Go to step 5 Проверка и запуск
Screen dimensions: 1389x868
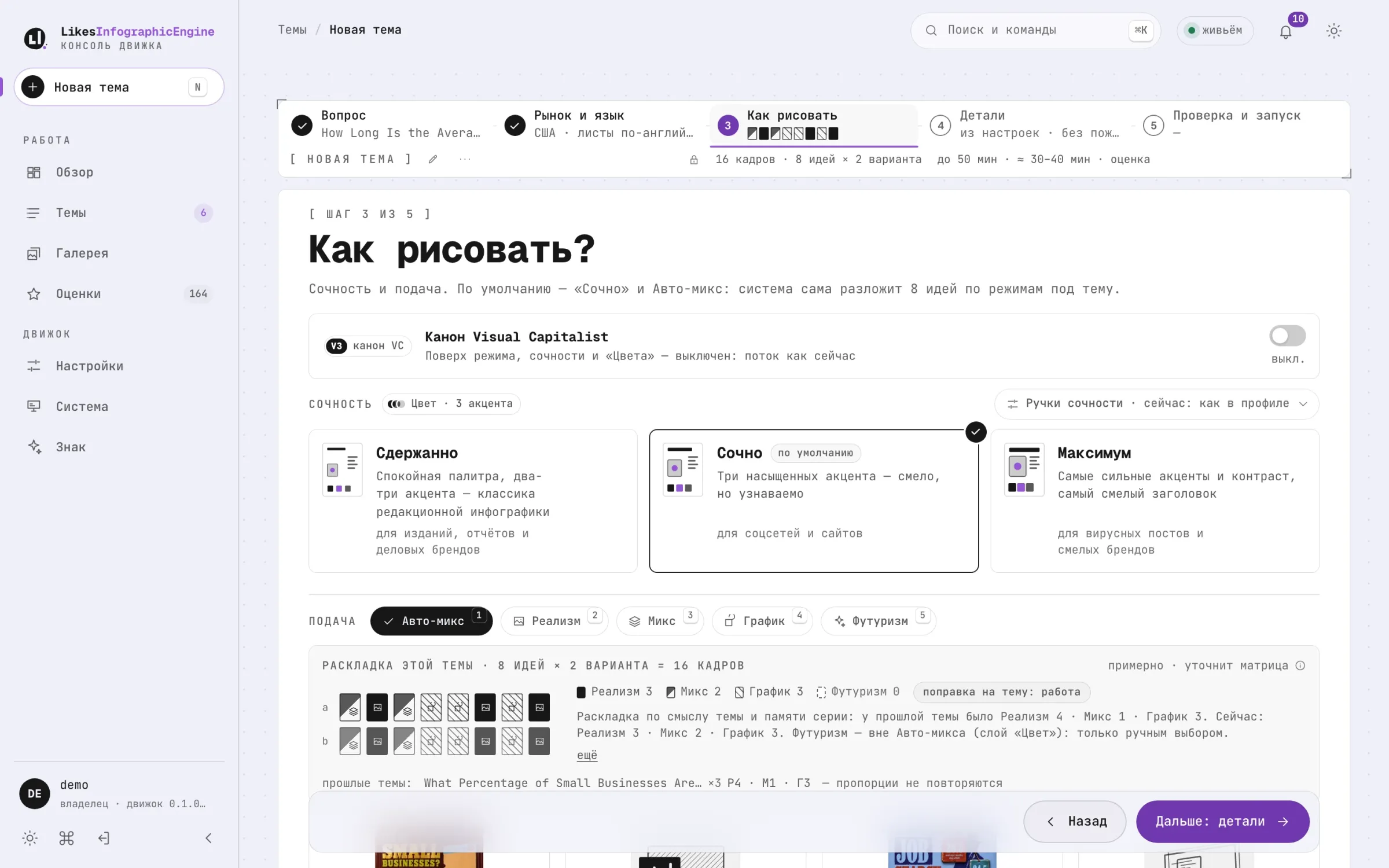[x=1239, y=124]
